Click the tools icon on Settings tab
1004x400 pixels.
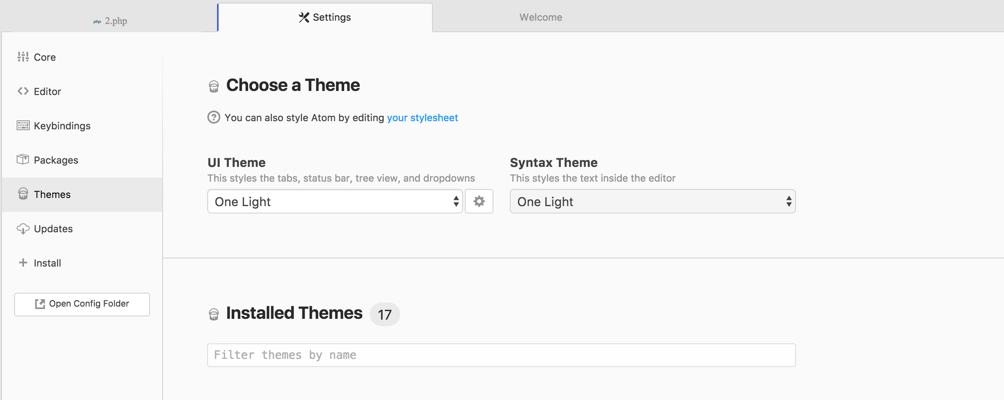[x=304, y=17]
